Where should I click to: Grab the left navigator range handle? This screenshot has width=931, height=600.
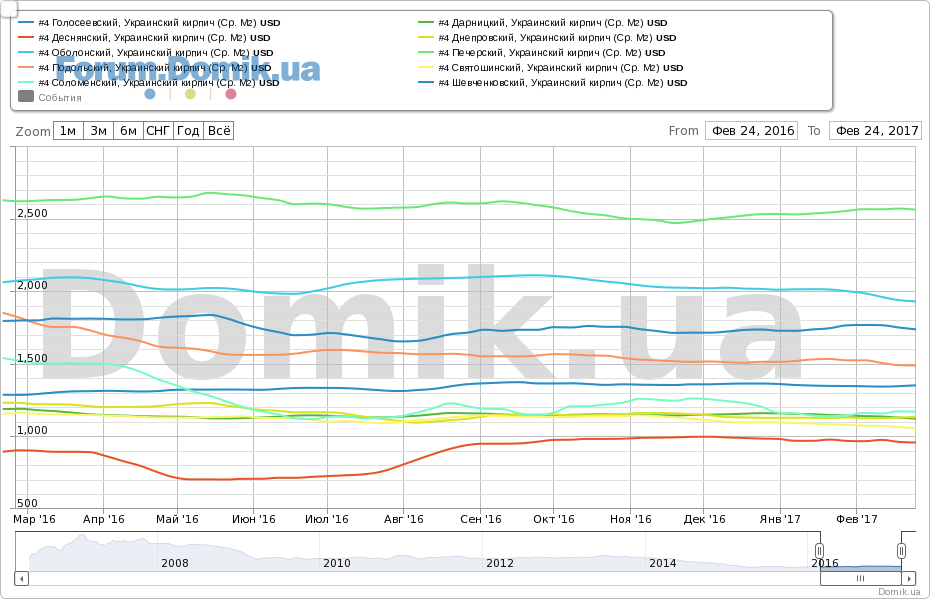819,551
